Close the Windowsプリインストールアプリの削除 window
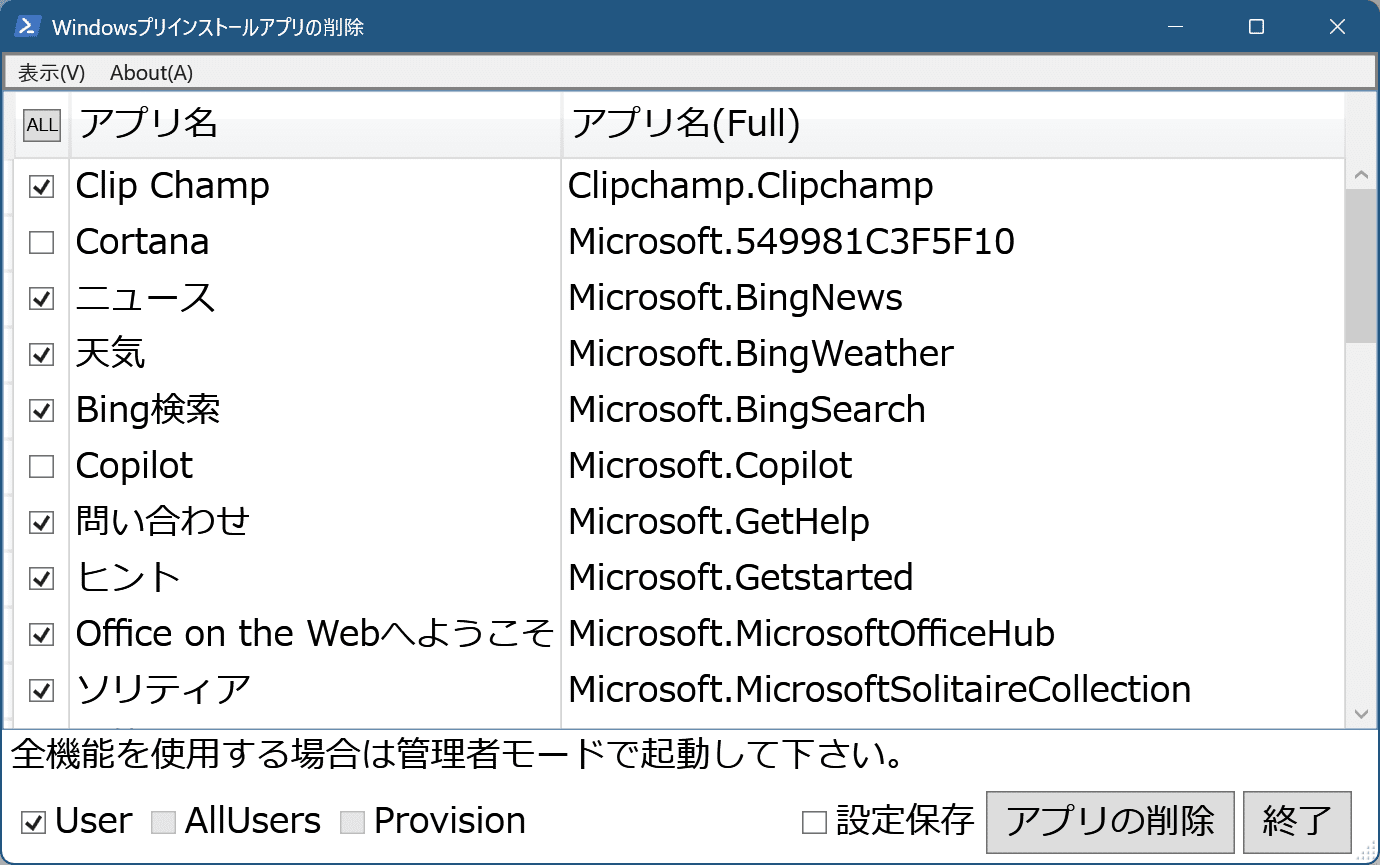 1337,27
